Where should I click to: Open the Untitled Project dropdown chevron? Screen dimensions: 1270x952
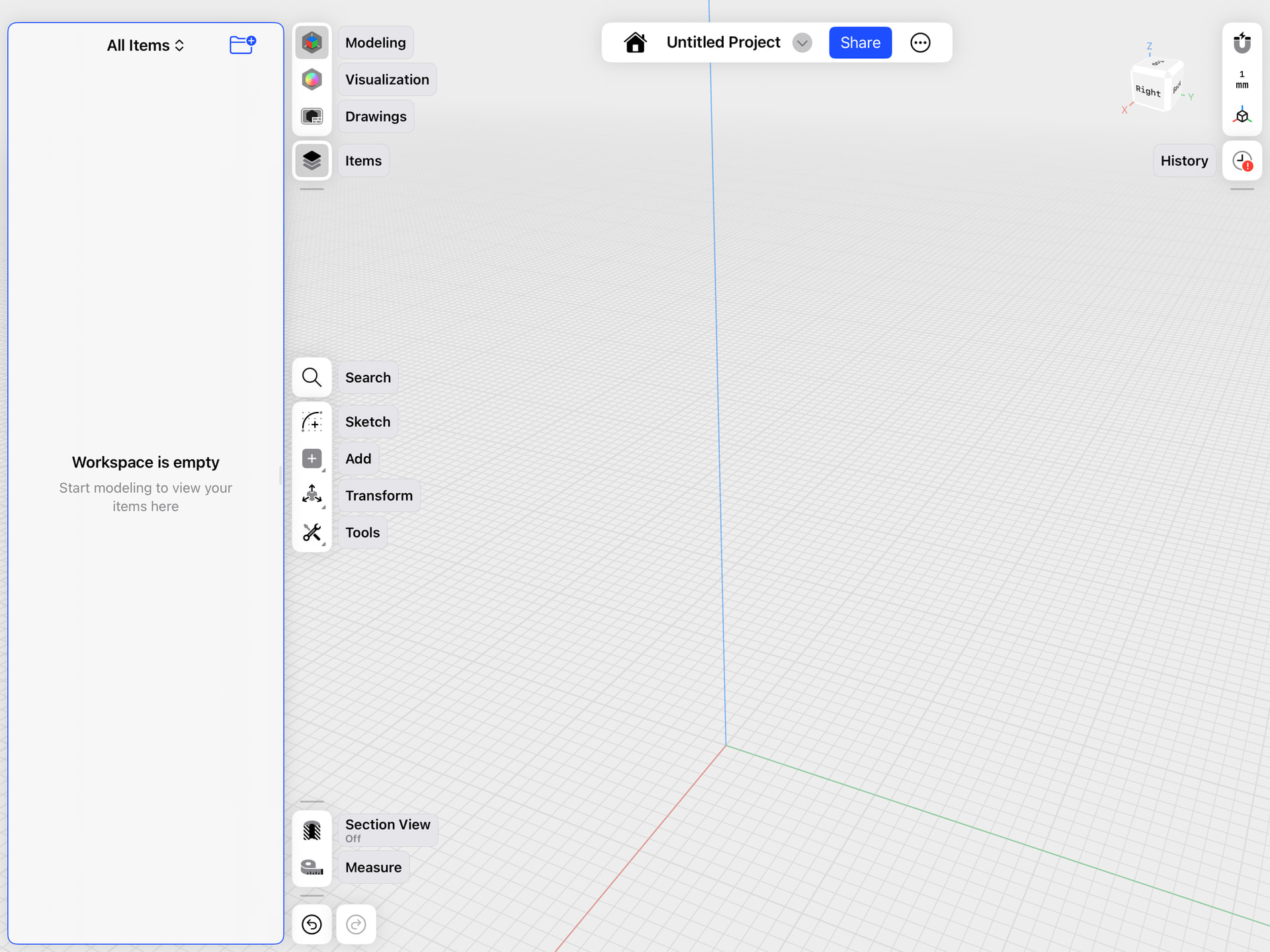point(802,43)
